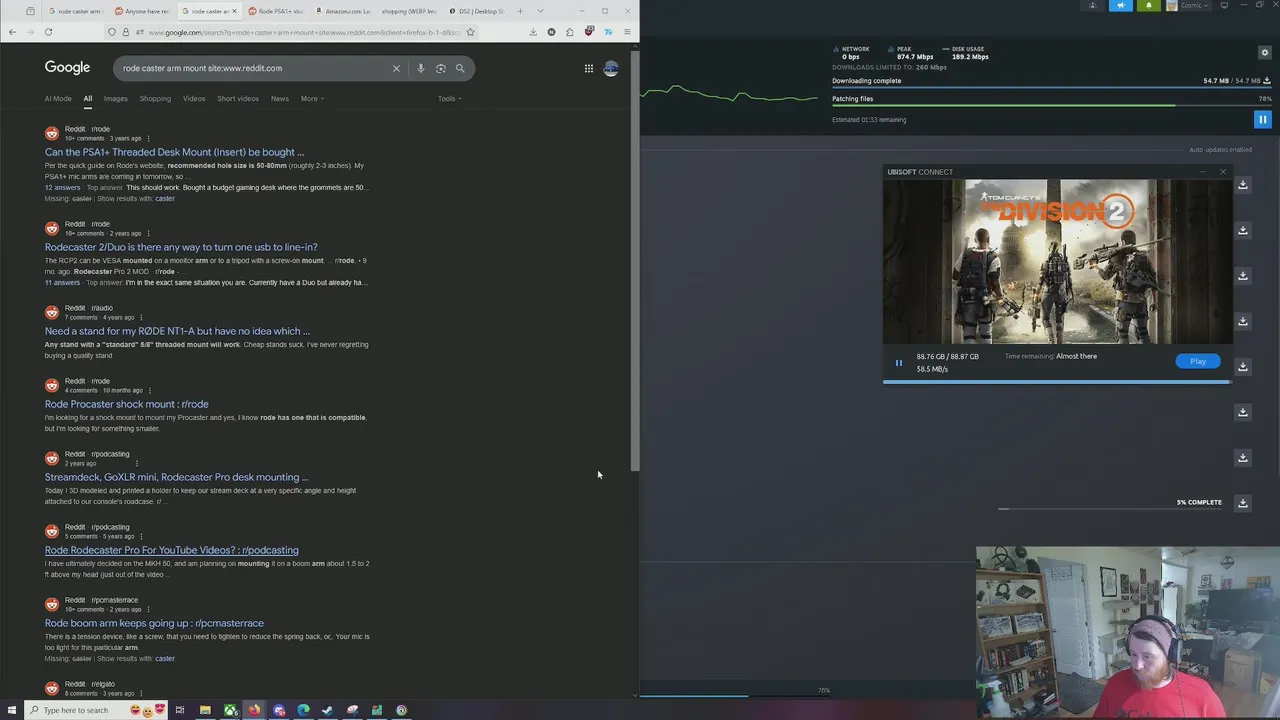
Task: Open Steam notifications bell icon
Action: (1148, 5)
